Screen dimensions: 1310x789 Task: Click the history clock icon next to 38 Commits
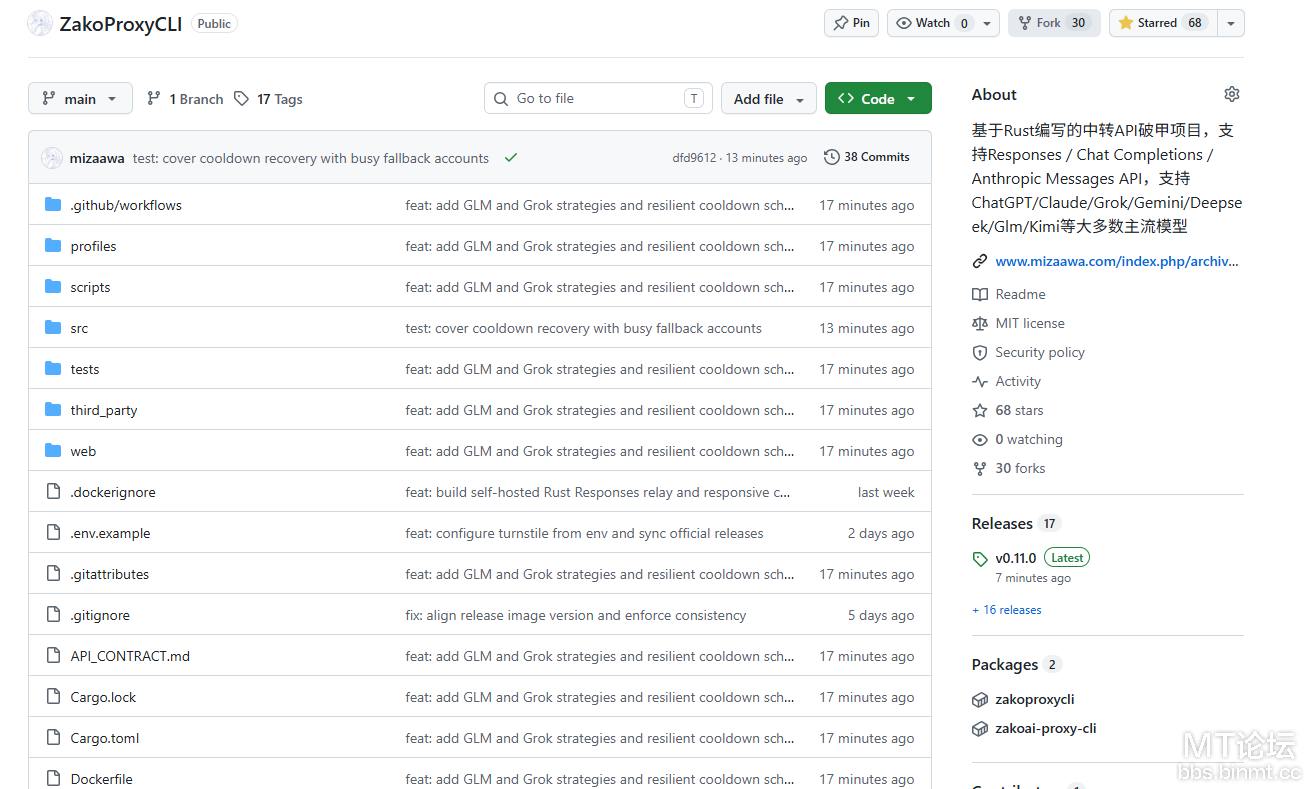pyautogui.click(x=831, y=157)
